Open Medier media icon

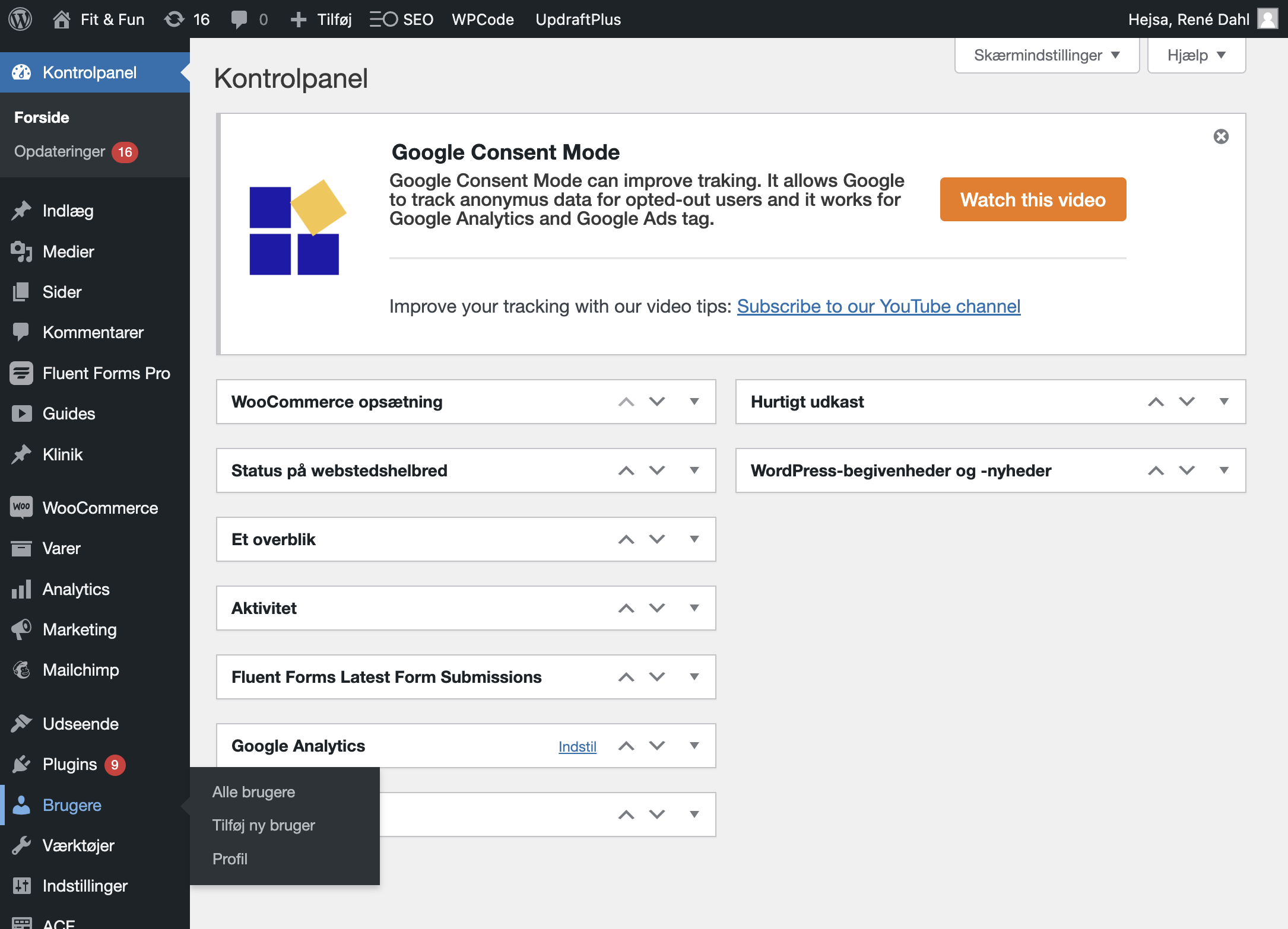21,252
